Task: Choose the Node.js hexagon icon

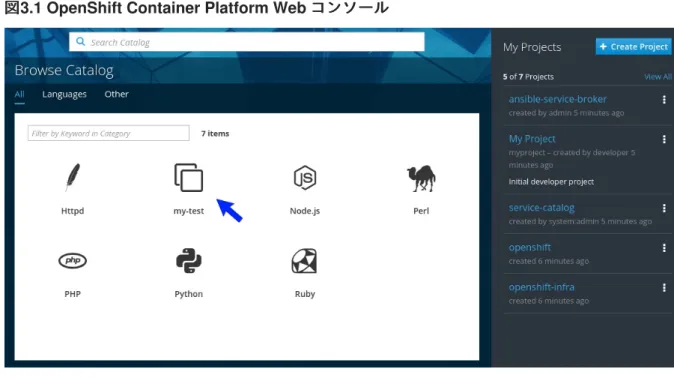Action: click(305, 178)
